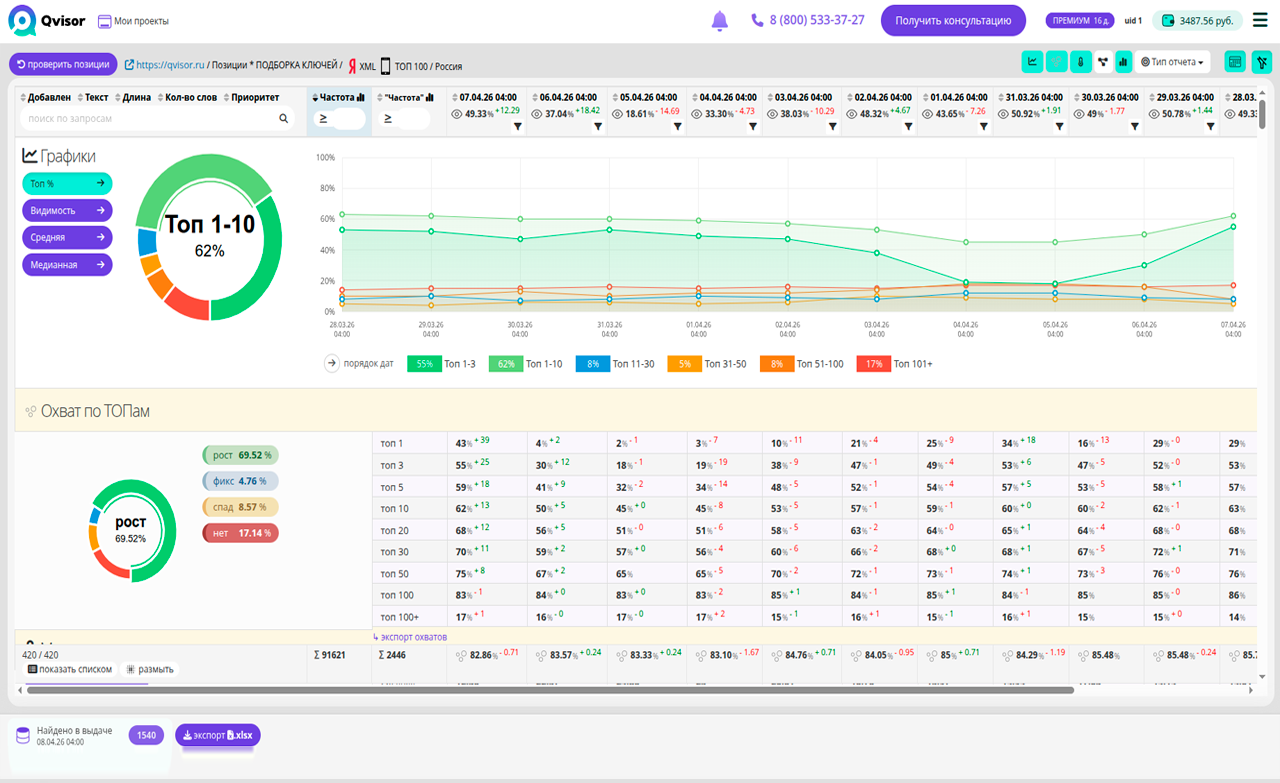1280x783 pixels.
Task: Toggle the Топ 11-30 legend series
Action: click(x=593, y=364)
